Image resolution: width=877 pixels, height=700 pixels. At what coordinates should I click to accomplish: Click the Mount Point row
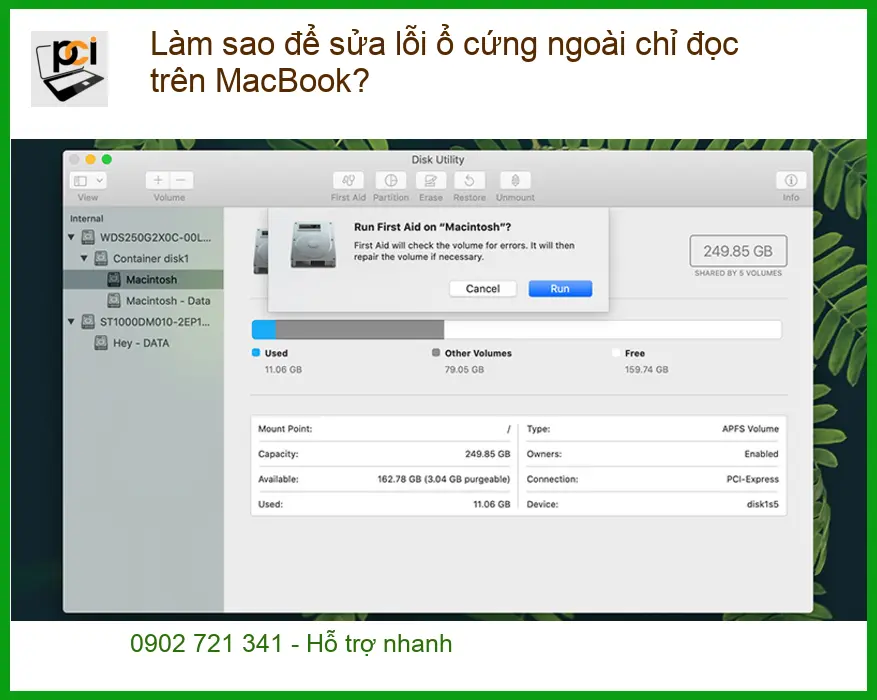coord(384,429)
